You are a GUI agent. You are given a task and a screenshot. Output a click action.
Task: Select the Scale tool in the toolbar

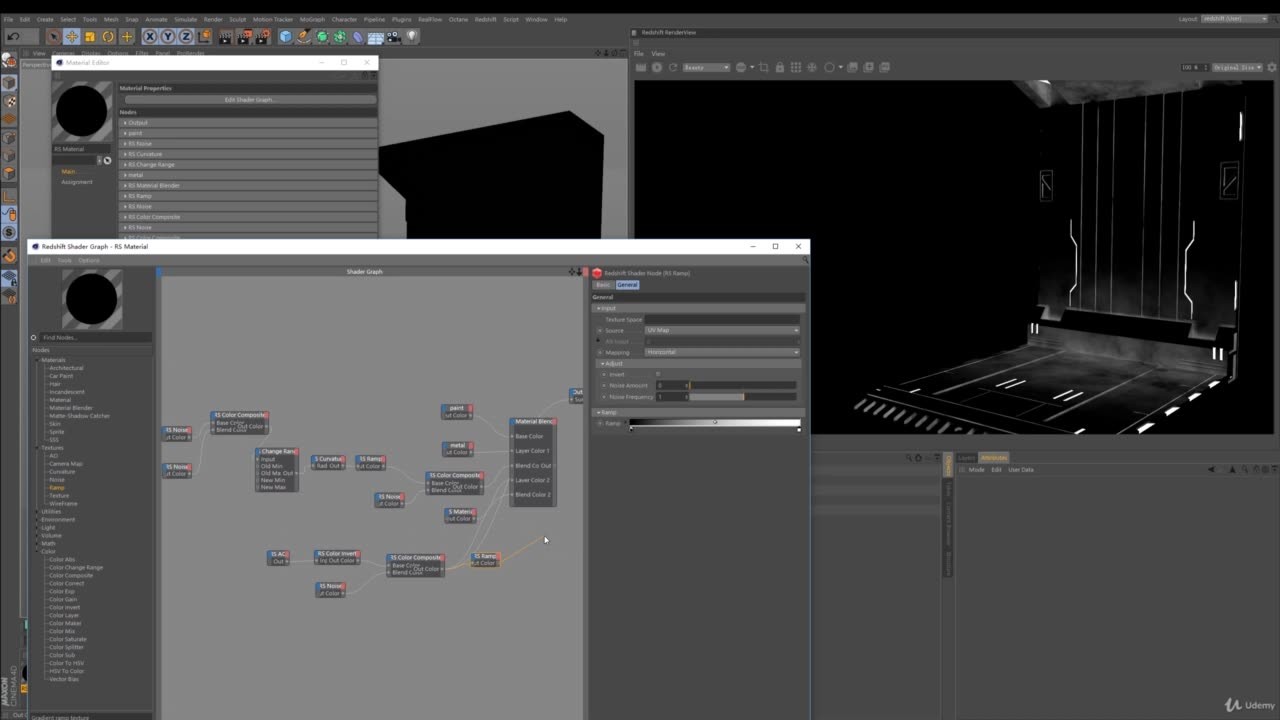coord(90,36)
